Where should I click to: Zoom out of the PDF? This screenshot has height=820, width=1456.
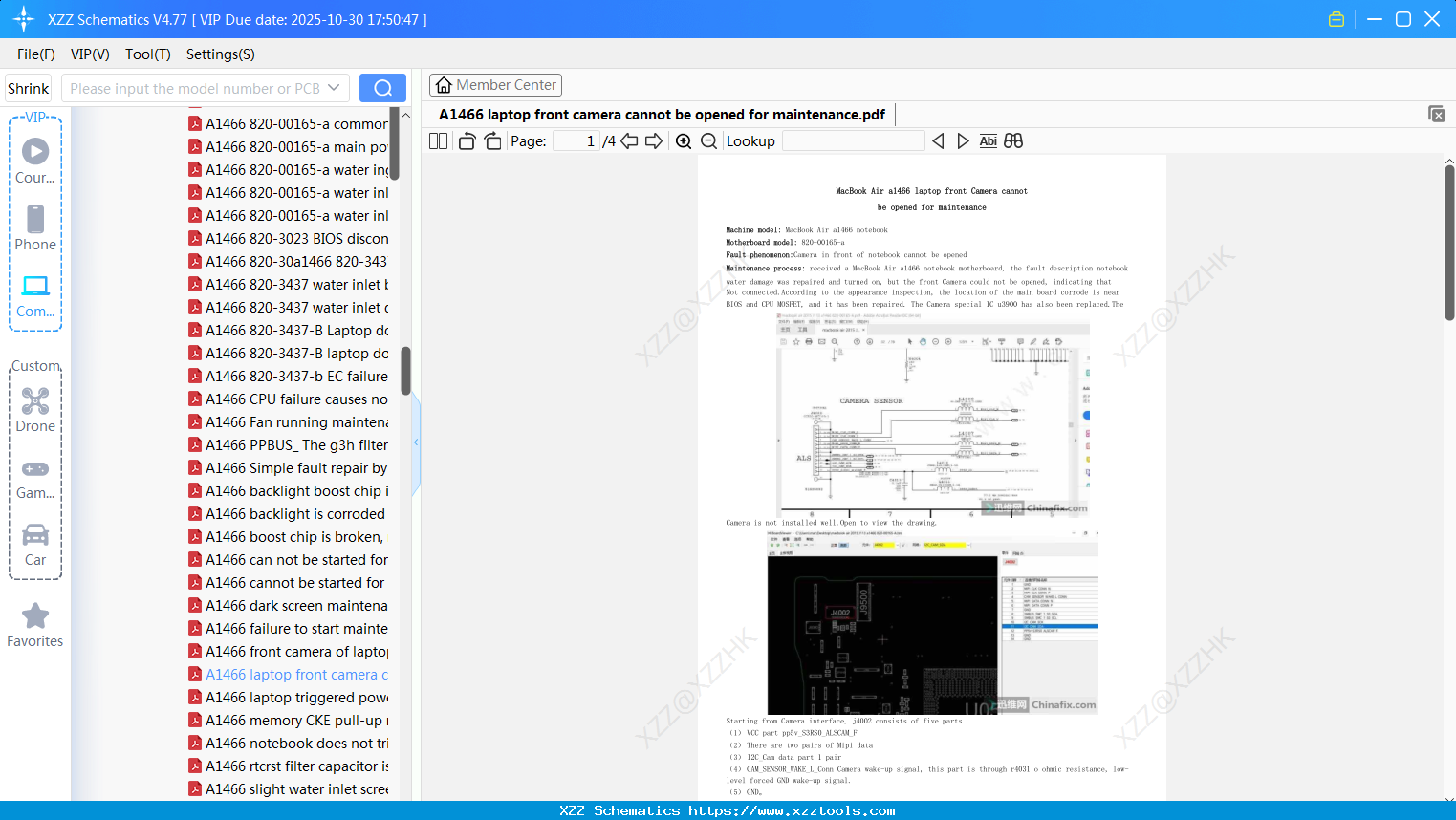[x=708, y=141]
